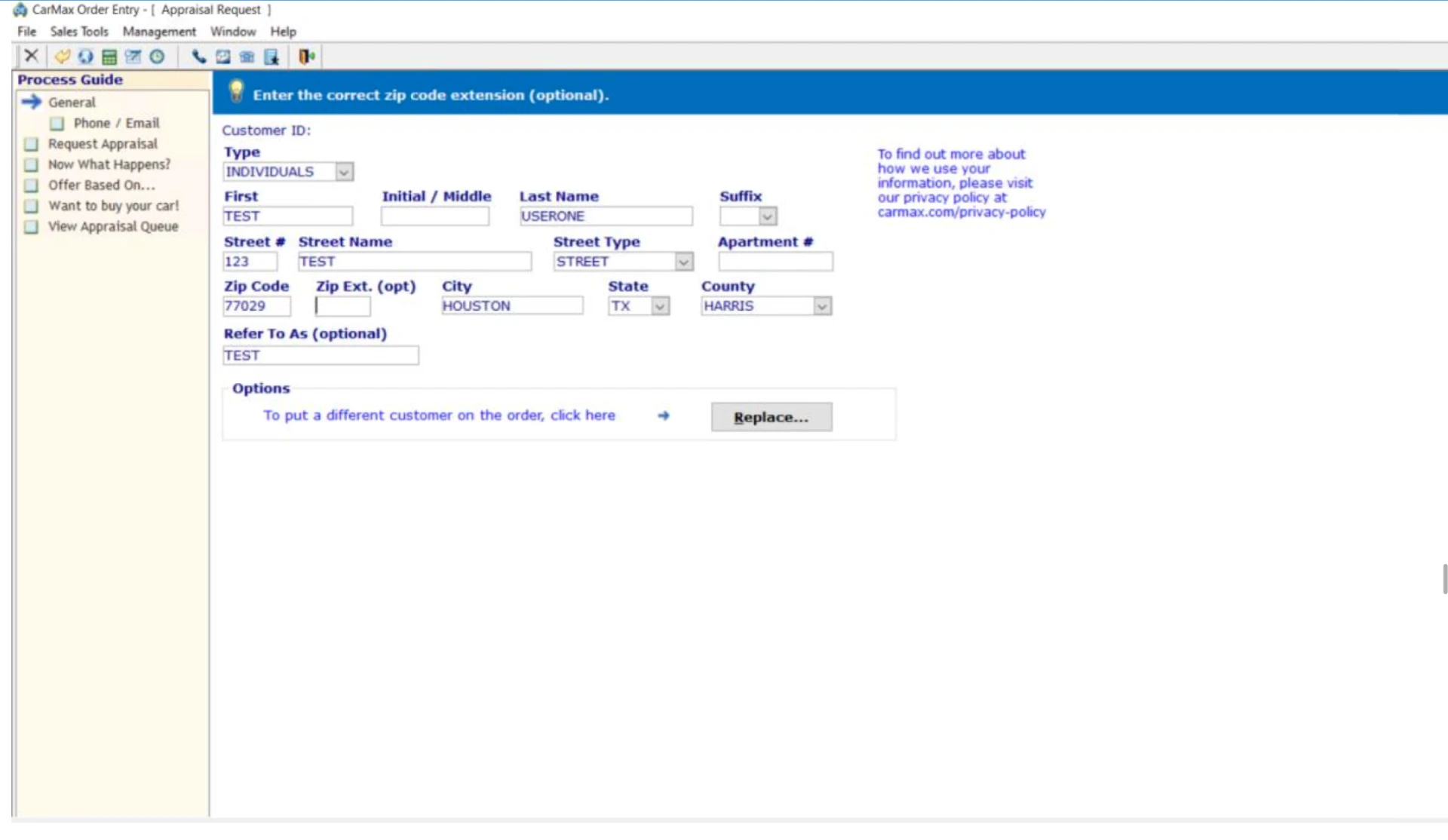Click the picture image toolbar icon
1448x840 pixels.
point(223,57)
